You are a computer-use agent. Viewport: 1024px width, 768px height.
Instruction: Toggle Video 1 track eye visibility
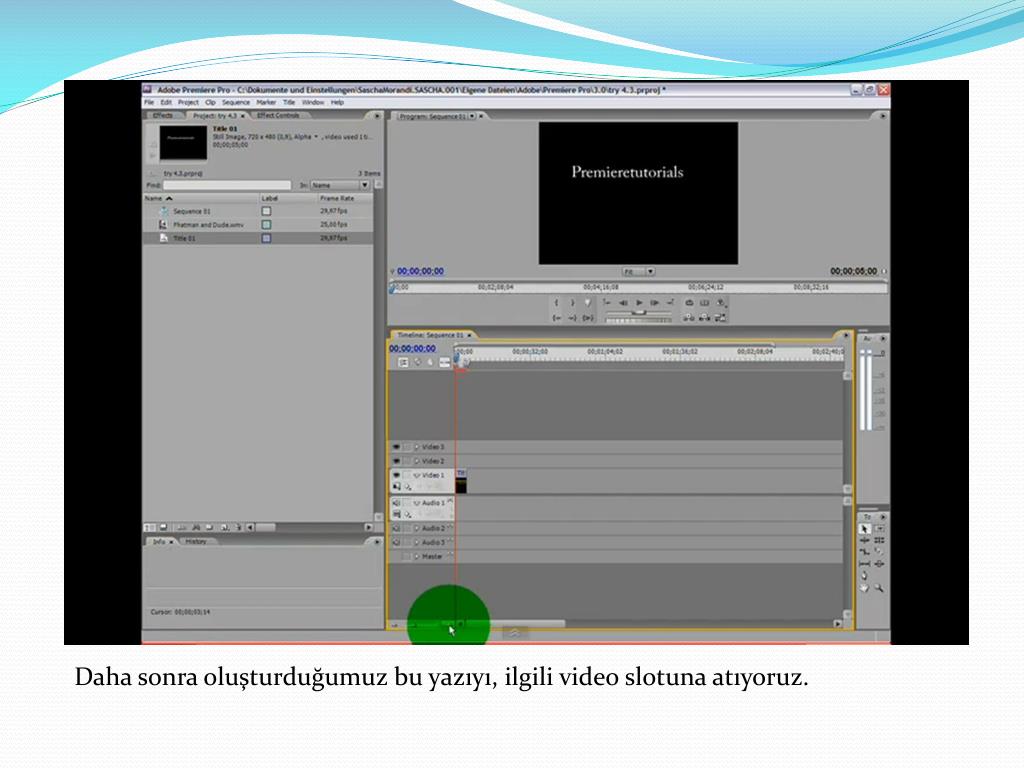396,475
